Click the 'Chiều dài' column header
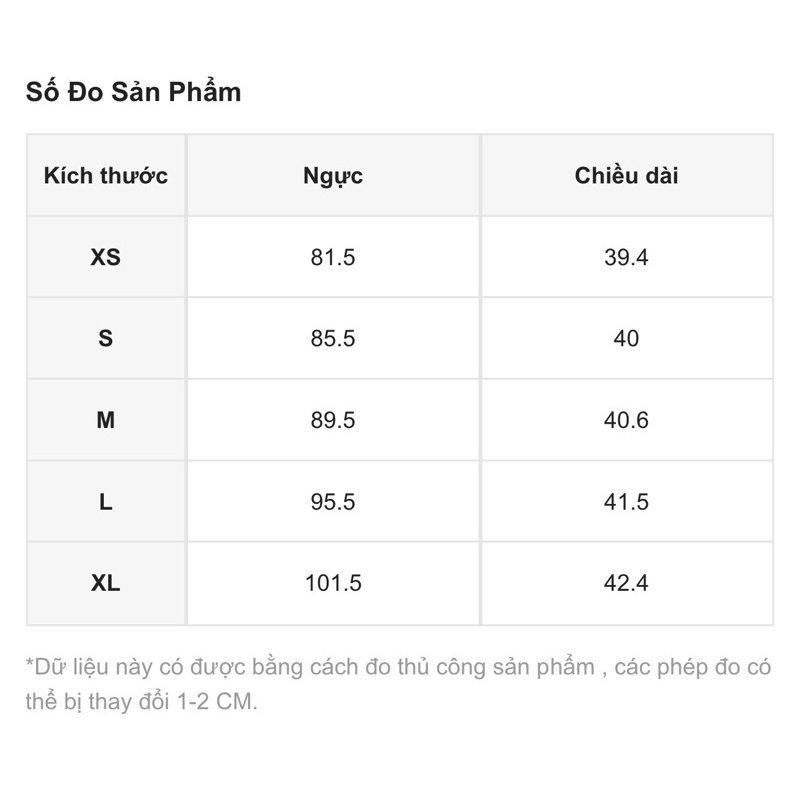The width and height of the screenshot is (800, 800). [x=627, y=176]
